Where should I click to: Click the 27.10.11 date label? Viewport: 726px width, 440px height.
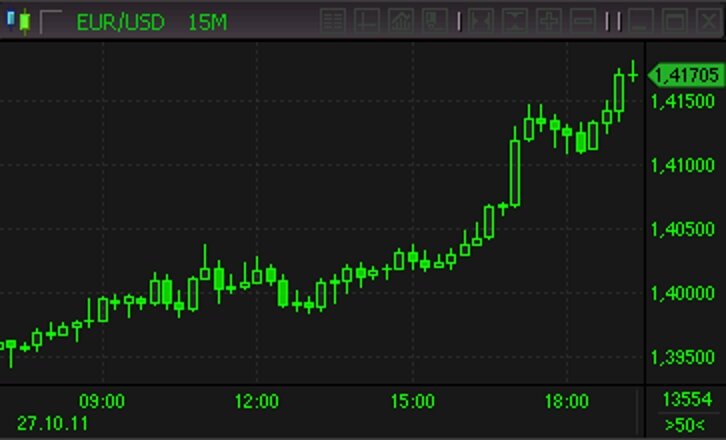pyautogui.click(x=52, y=423)
